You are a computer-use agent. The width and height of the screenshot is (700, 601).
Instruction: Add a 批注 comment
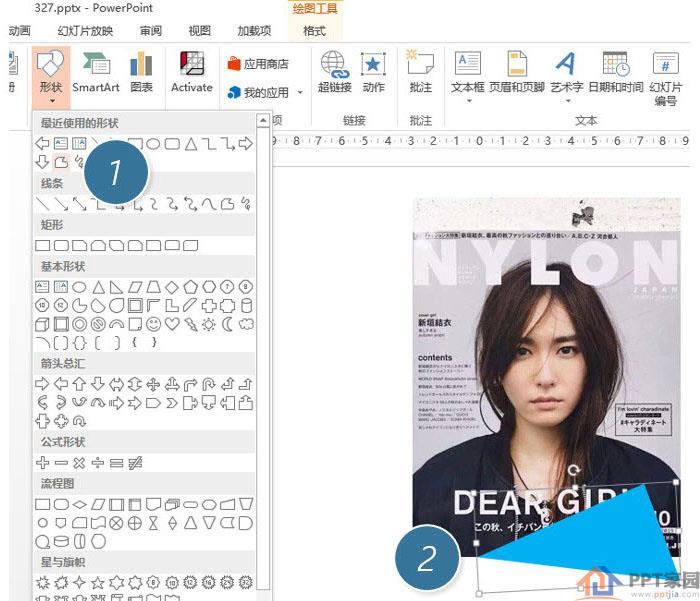tap(421, 72)
